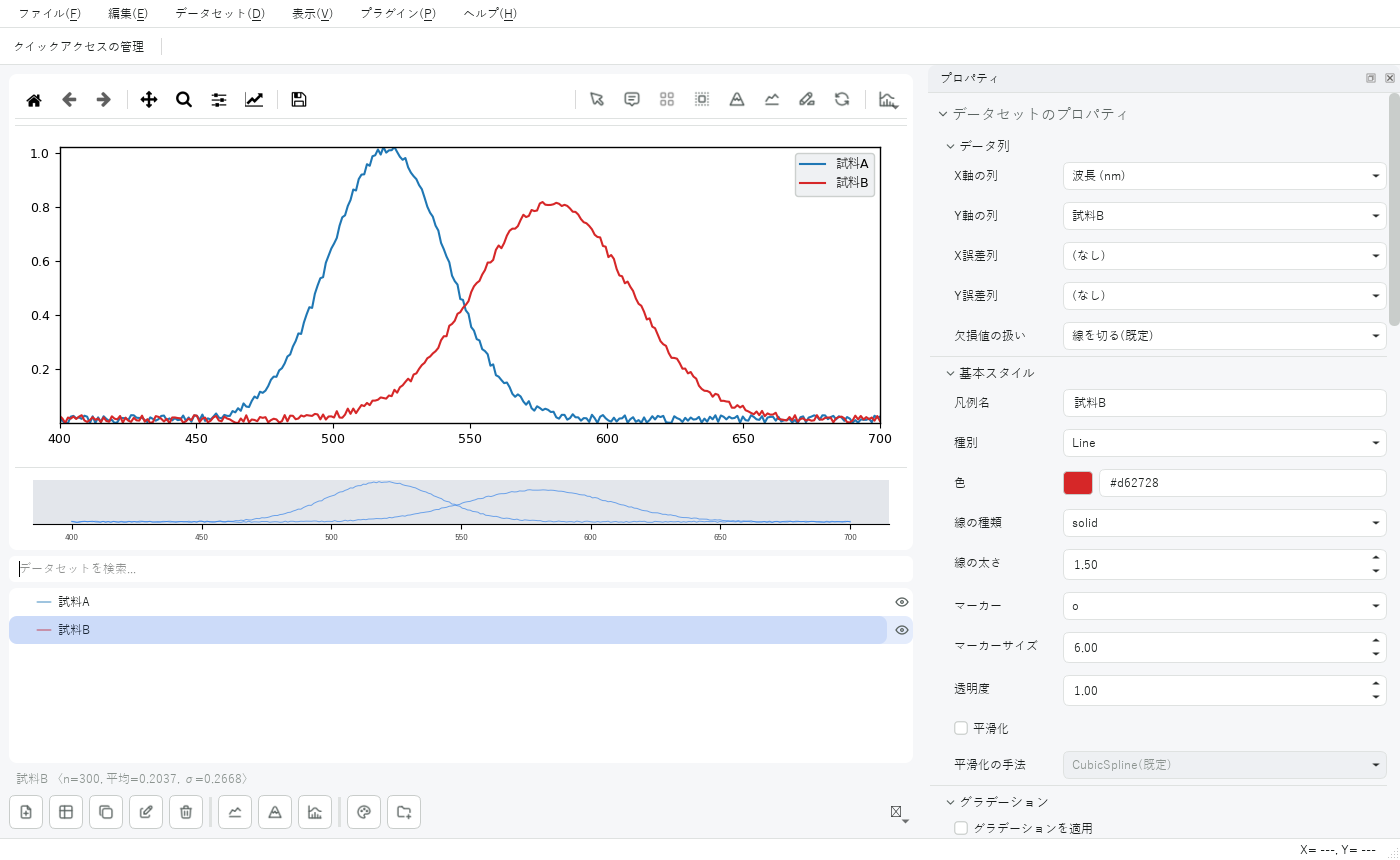The width and height of the screenshot is (1400, 860).
Task: Click the trash delete dataset button
Action: click(x=186, y=812)
